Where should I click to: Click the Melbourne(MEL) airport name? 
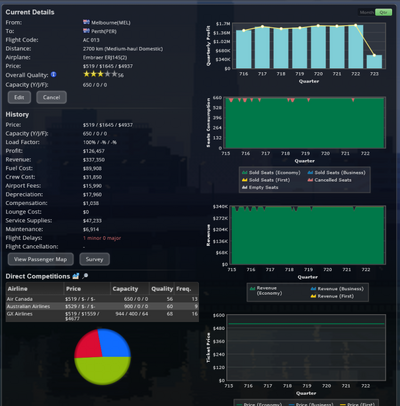click(111, 23)
